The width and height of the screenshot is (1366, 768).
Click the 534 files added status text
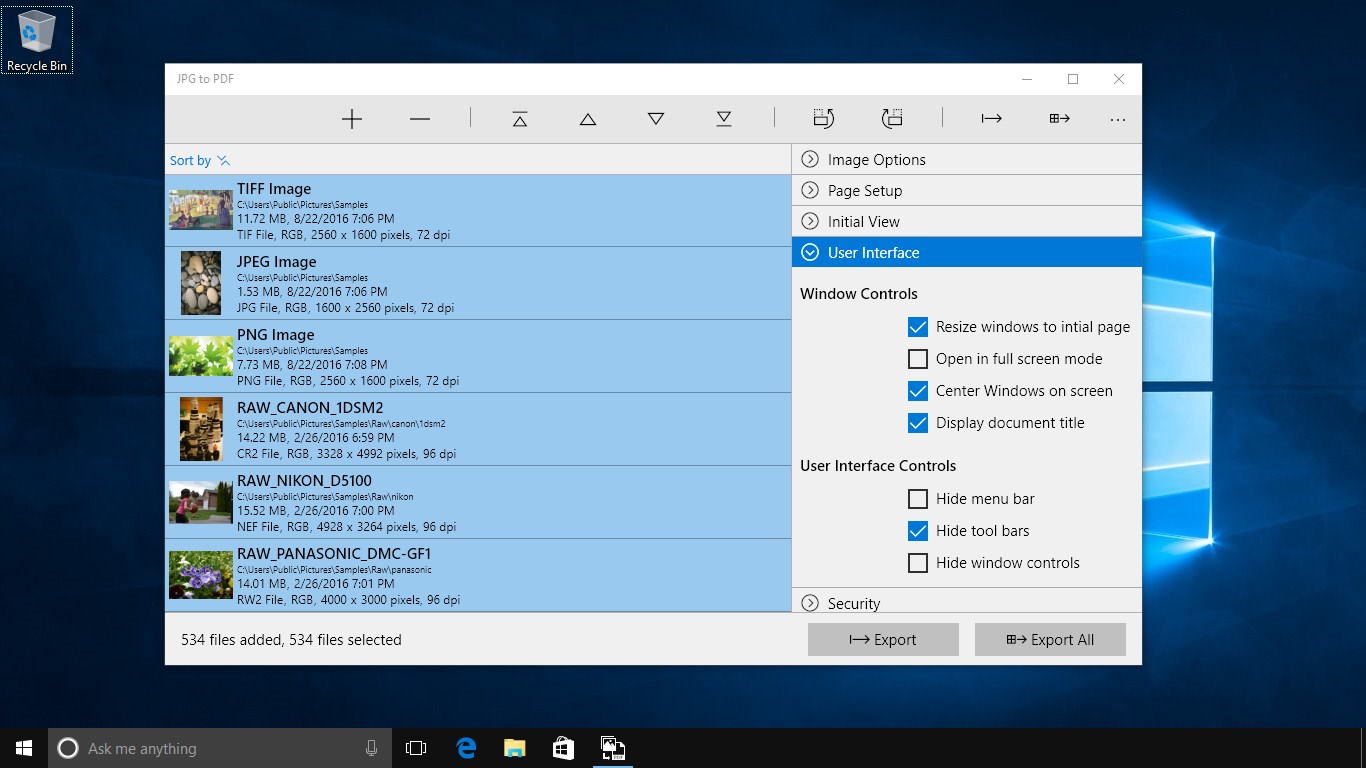291,640
